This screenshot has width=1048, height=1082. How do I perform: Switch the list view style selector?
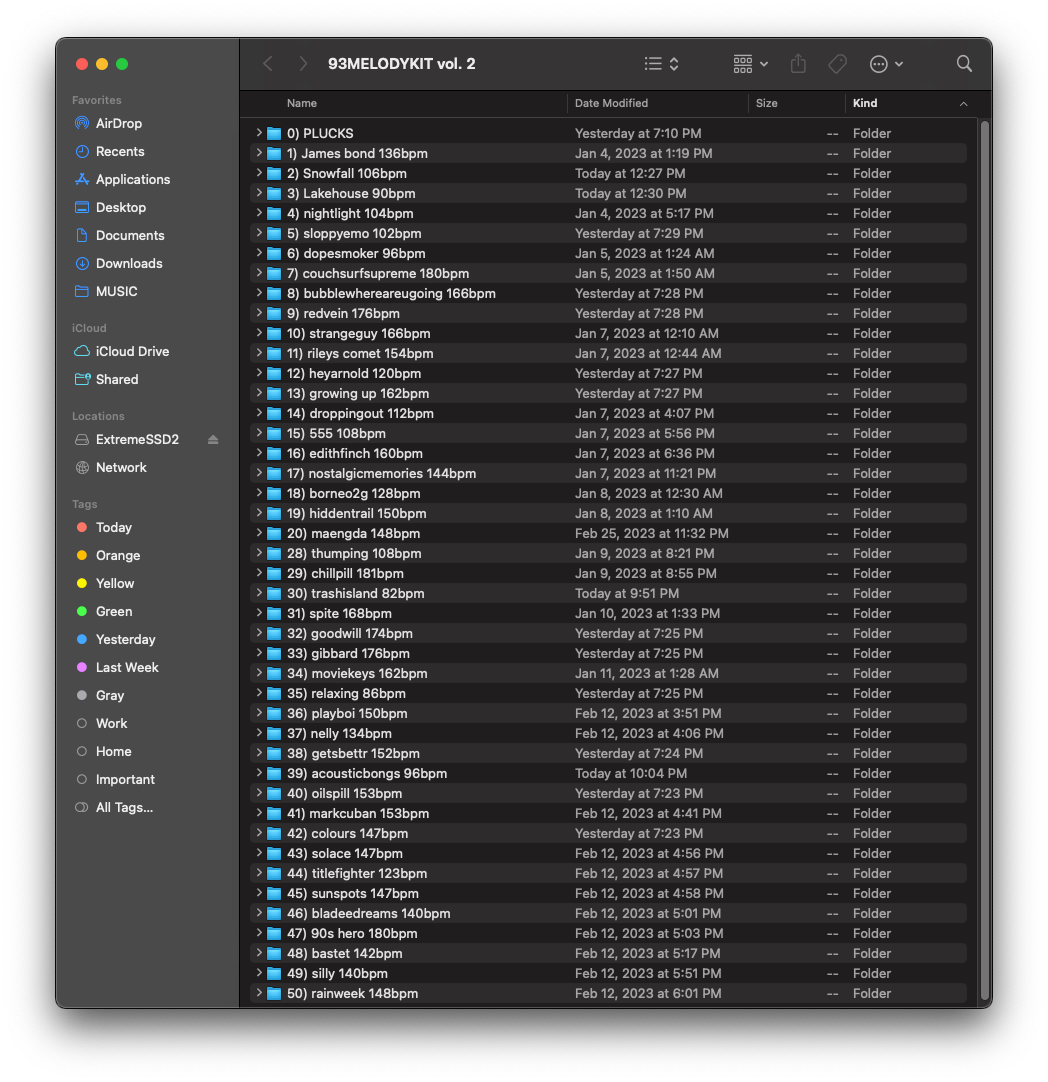pyautogui.click(x=661, y=64)
